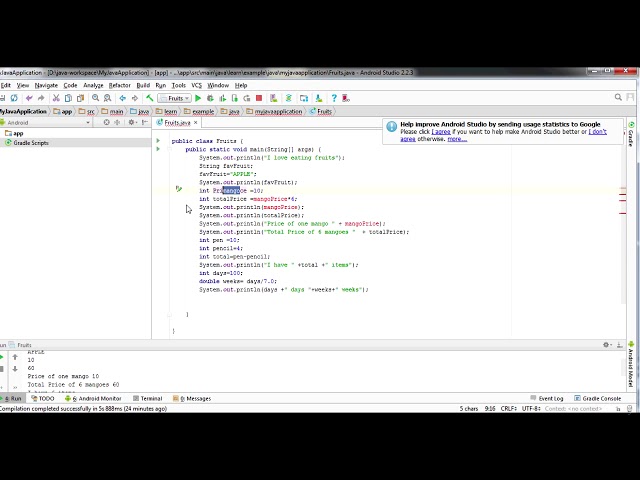Image resolution: width=640 pixels, height=480 pixels.
Task: Click the Project Structure icon
Action: coord(304,98)
